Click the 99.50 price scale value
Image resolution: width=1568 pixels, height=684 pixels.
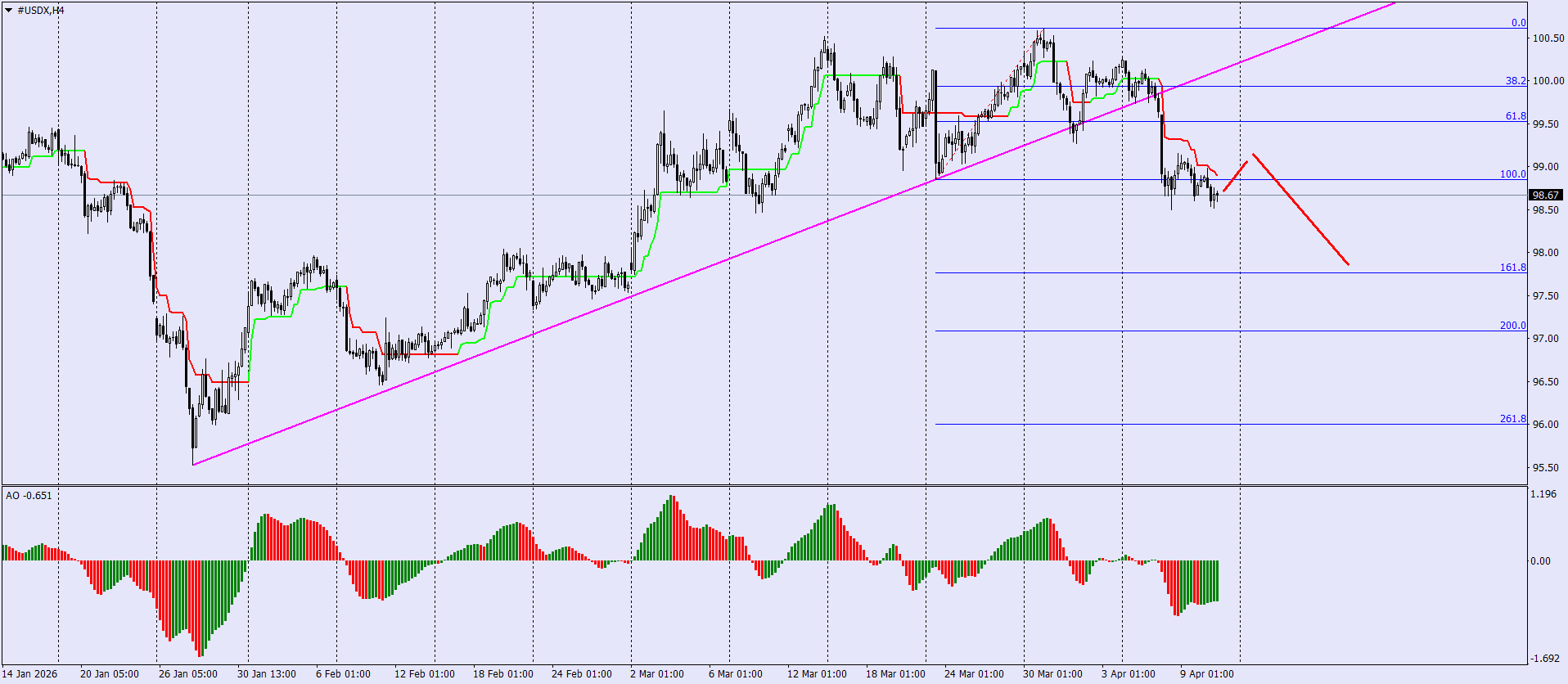click(1546, 124)
